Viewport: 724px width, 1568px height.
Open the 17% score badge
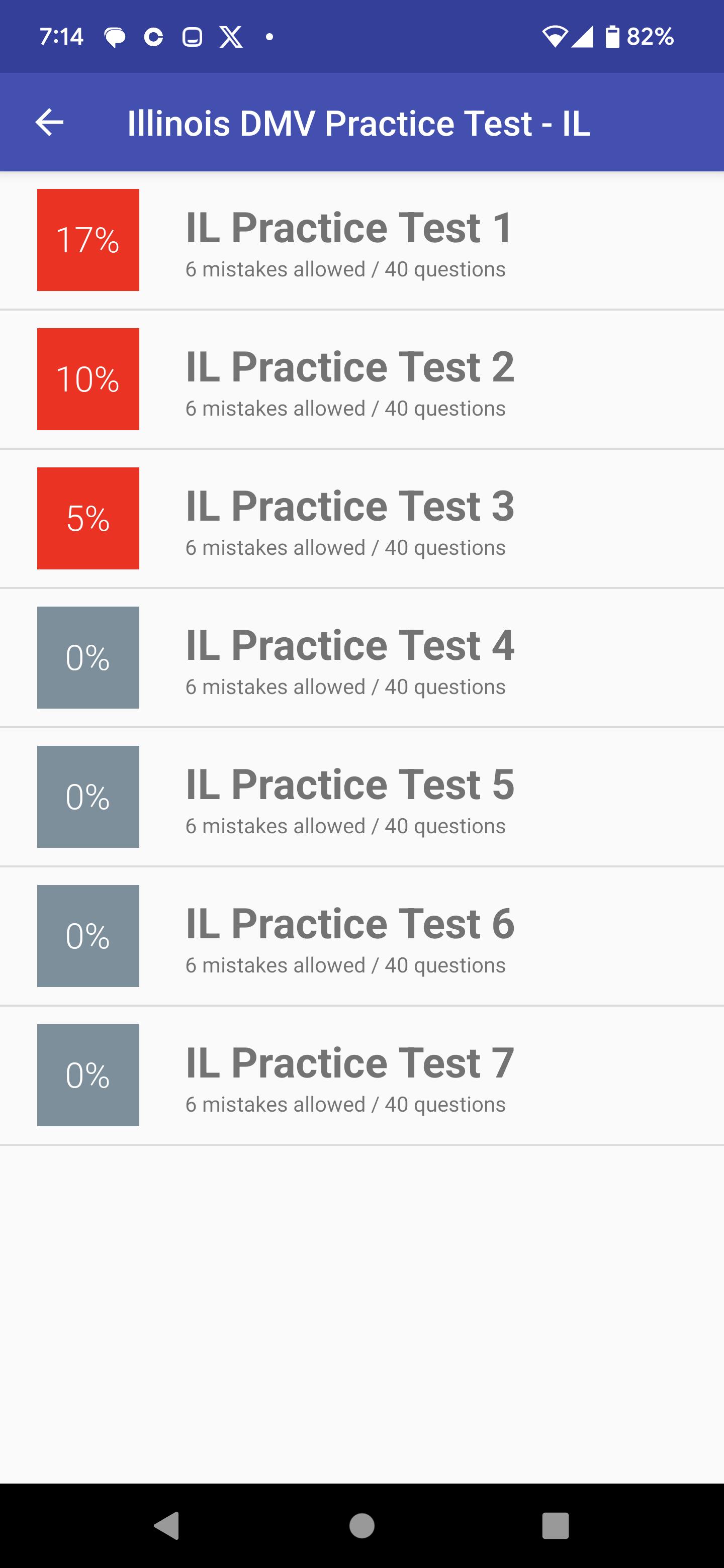click(88, 240)
